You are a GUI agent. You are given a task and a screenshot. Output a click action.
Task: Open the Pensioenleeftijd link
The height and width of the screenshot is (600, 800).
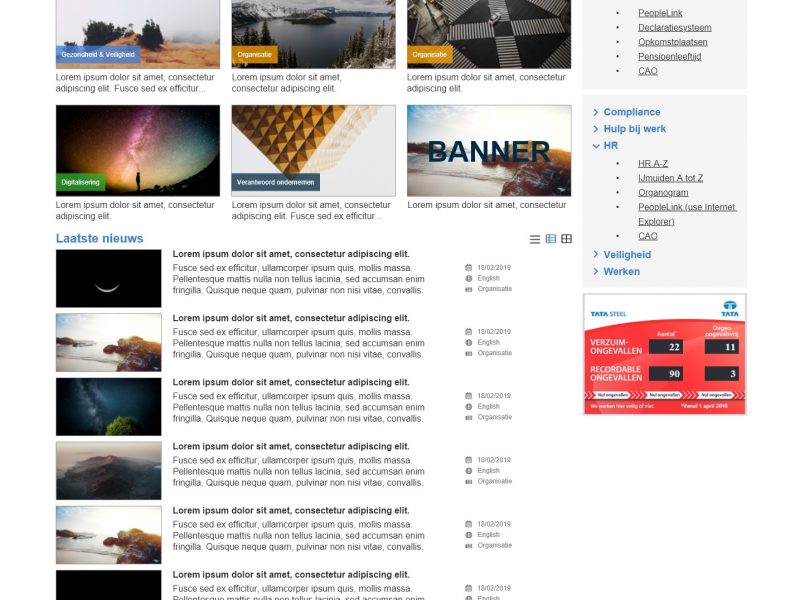pyautogui.click(x=669, y=57)
